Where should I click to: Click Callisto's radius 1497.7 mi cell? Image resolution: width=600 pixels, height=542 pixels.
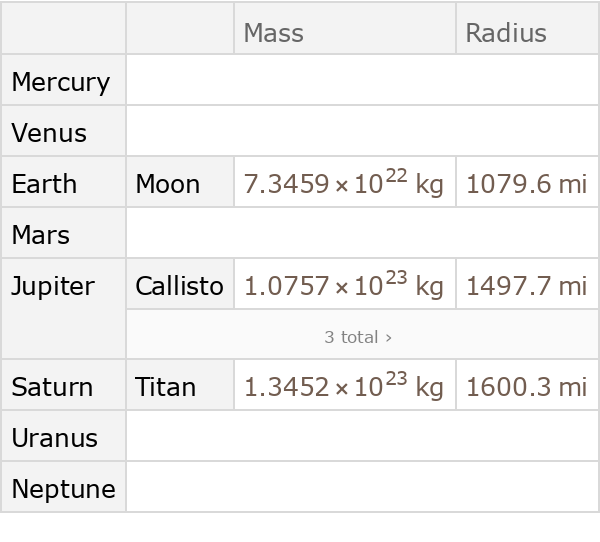(x=526, y=286)
